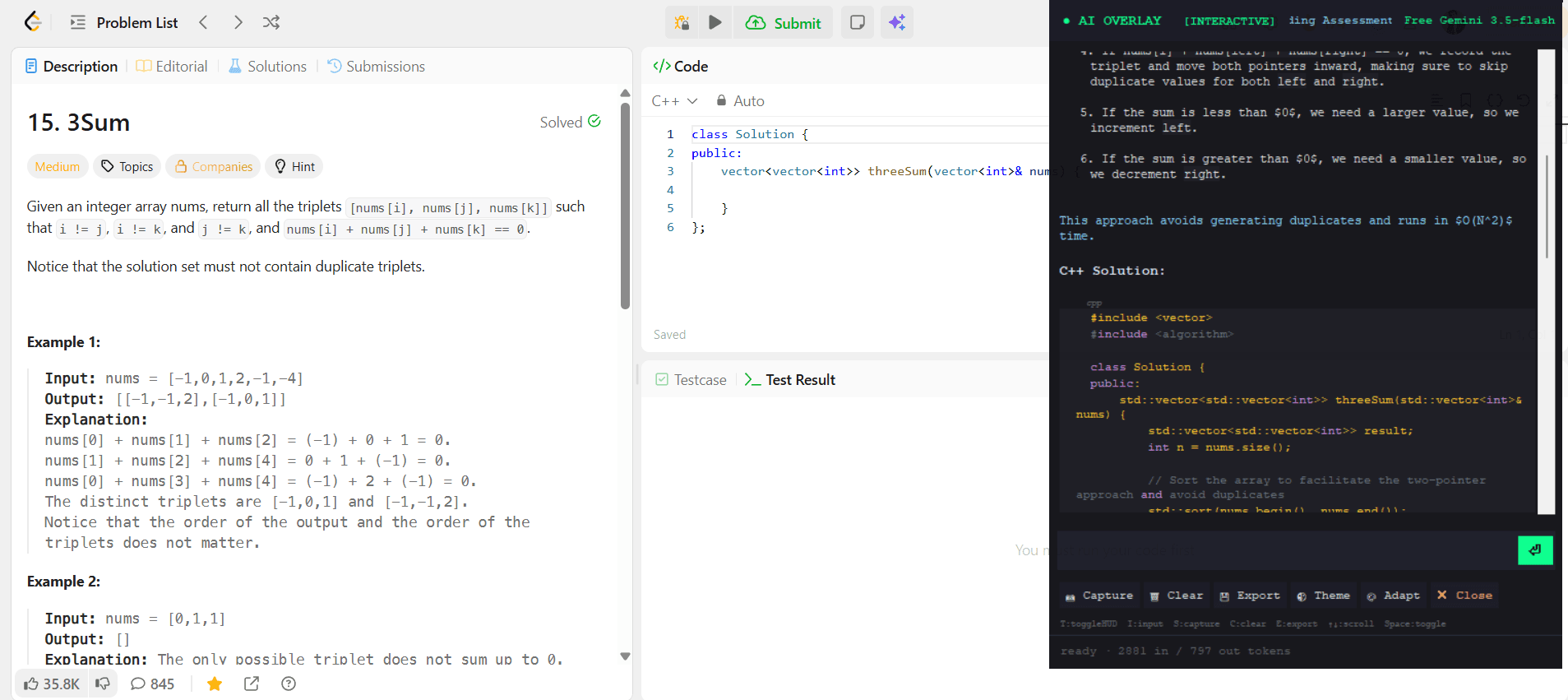This screenshot has width=1568, height=700.
Task: Switch to the Description tab
Action: click(72, 66)
